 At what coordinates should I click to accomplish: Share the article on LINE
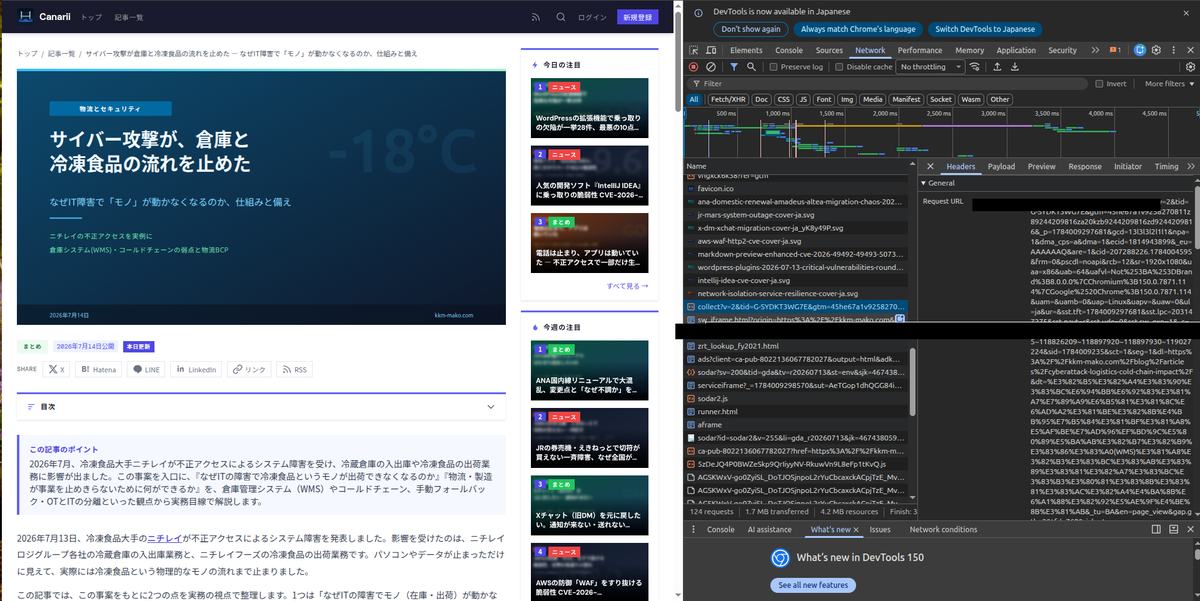click(x=147, y=369)
